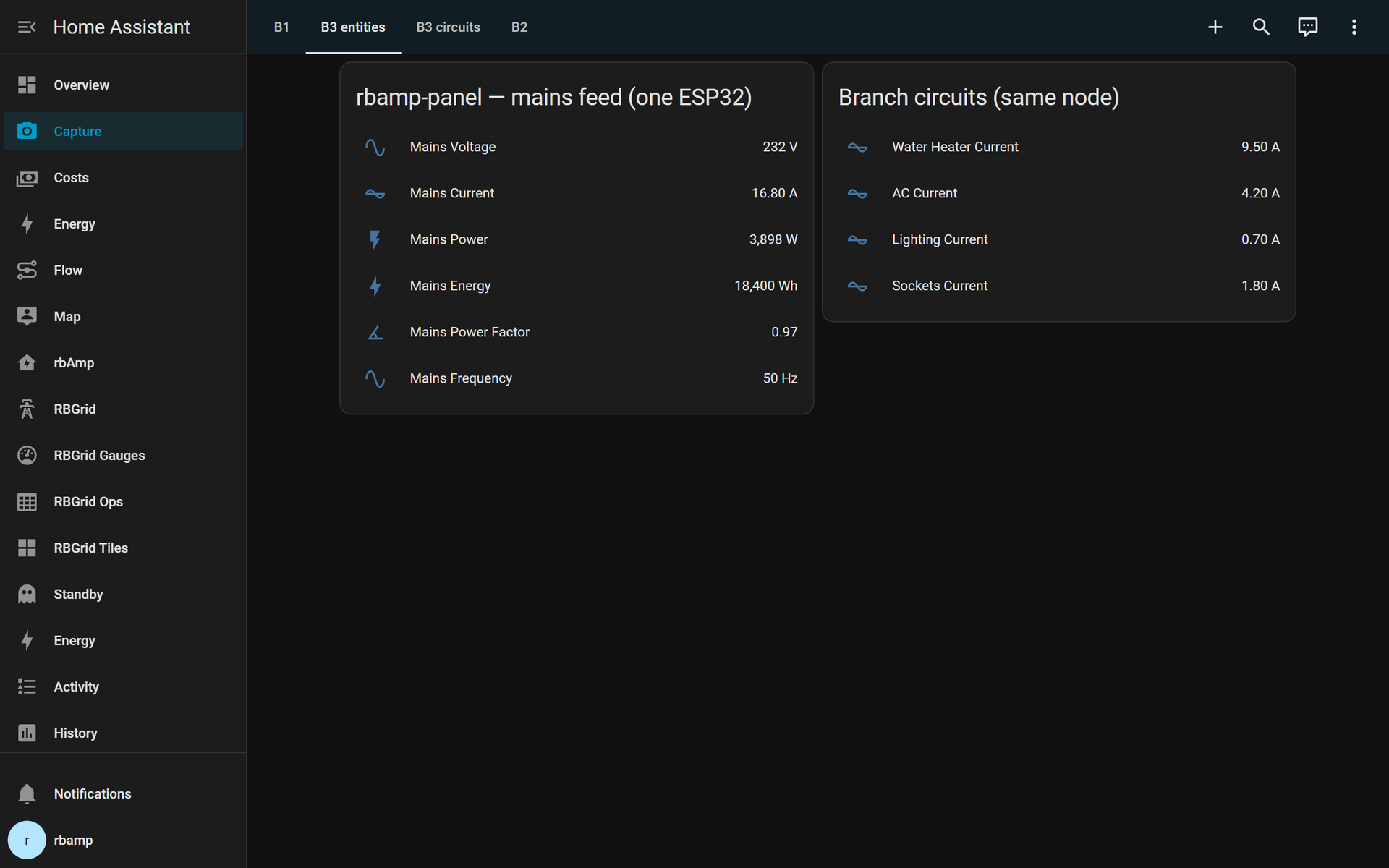Open the Capture sidebar item
Image resolution: width=1389 pixels, height=868 pixels.
click(123, 131)
